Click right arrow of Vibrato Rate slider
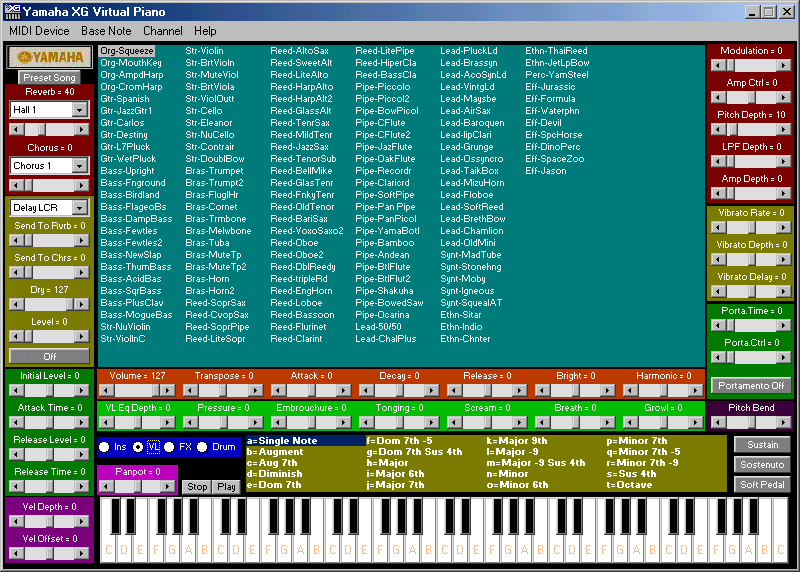Viewport: 800px width, 572px height. (x=784, y=228)
